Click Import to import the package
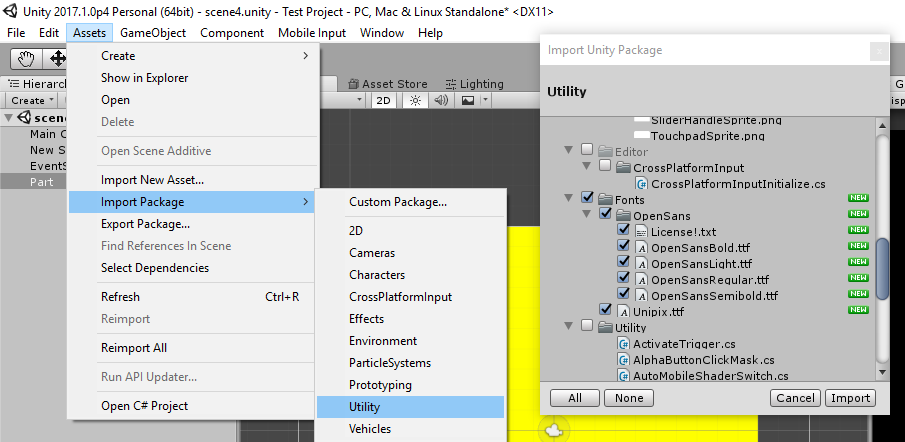This screenshot has width=905, height=442. 851,398
